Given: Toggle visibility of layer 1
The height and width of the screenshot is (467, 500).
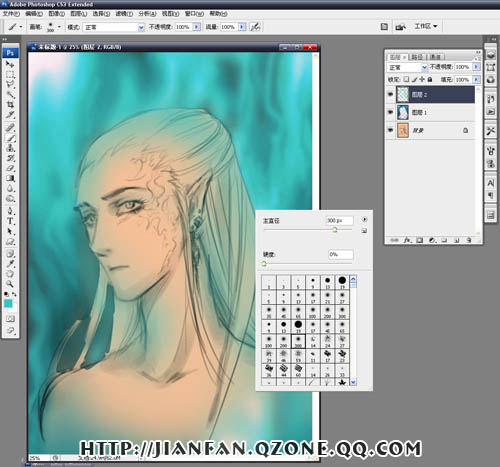Looking at the screenshot, I should point(390,112).
